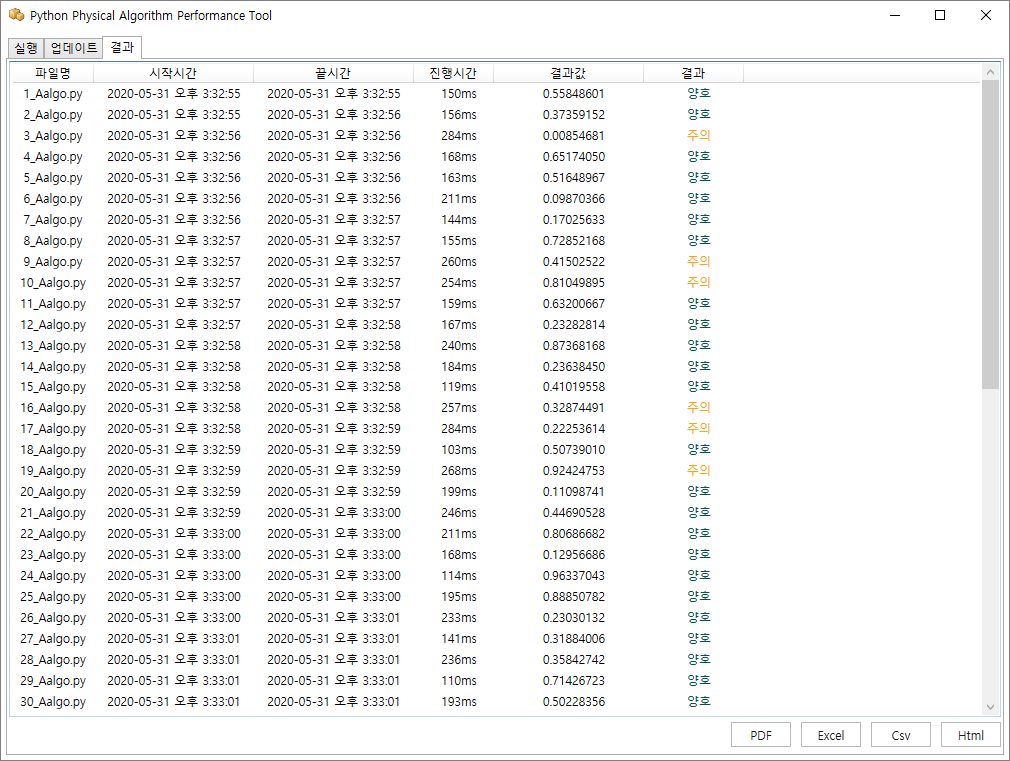Export results with PDF button
The height and width of the screenshot is (761, 1010).
761,735
